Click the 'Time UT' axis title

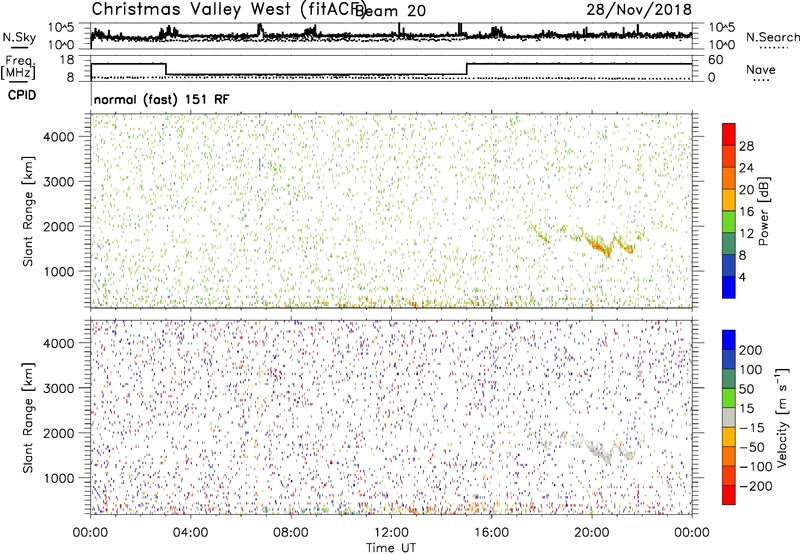(391, 548)
